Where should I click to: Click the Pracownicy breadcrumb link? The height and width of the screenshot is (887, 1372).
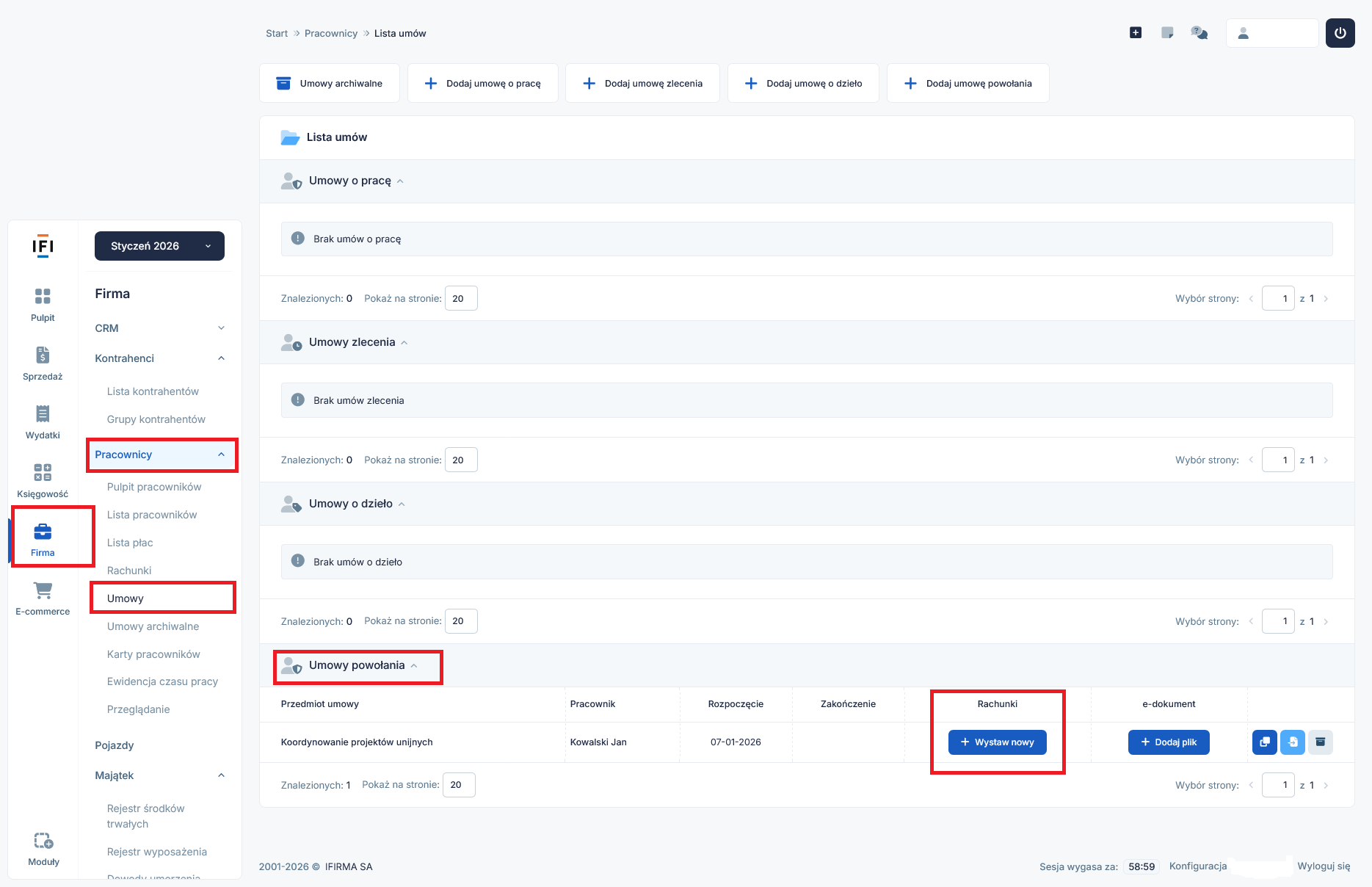(x=330, y=34)
